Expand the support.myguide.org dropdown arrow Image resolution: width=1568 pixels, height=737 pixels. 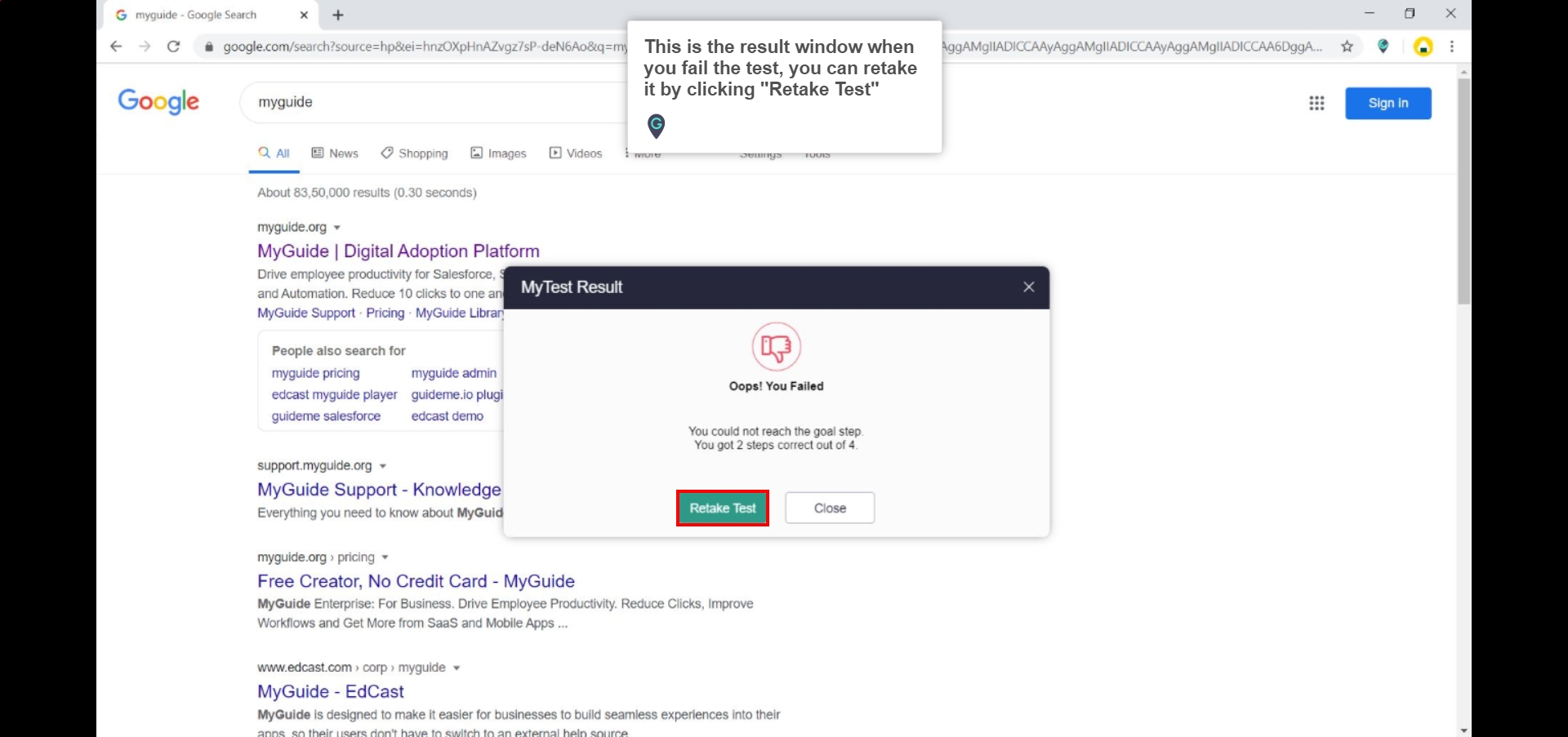click(x=382, y=466)
